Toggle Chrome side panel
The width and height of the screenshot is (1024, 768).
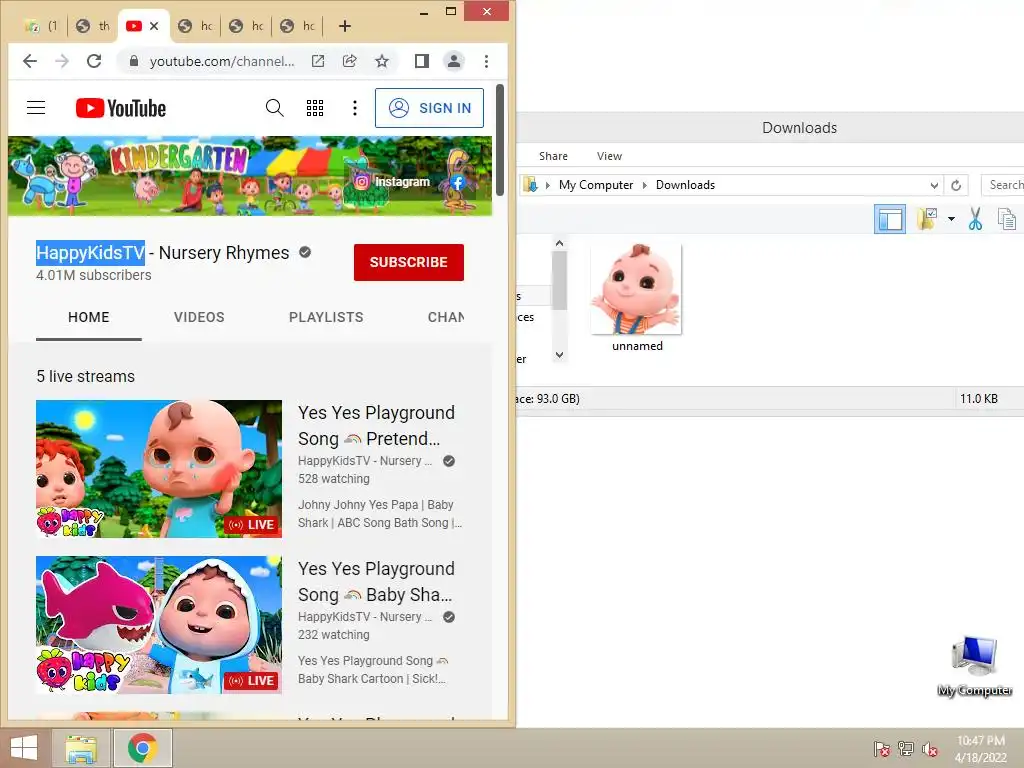[x=422, y=61]
